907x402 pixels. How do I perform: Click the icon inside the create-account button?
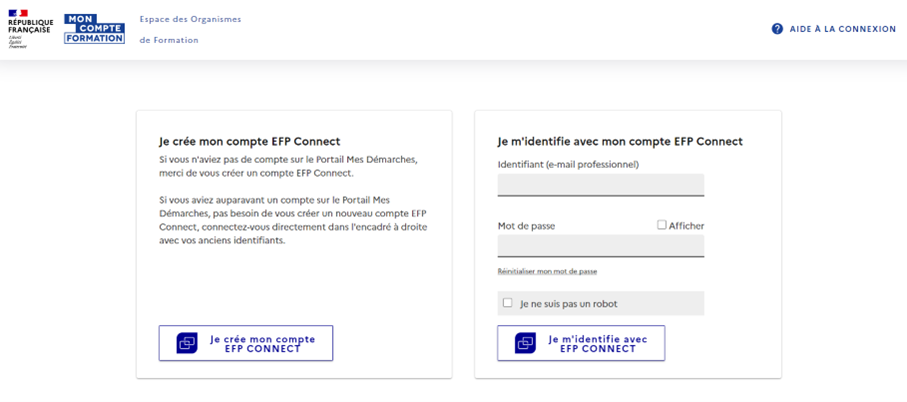pos(187,343)
